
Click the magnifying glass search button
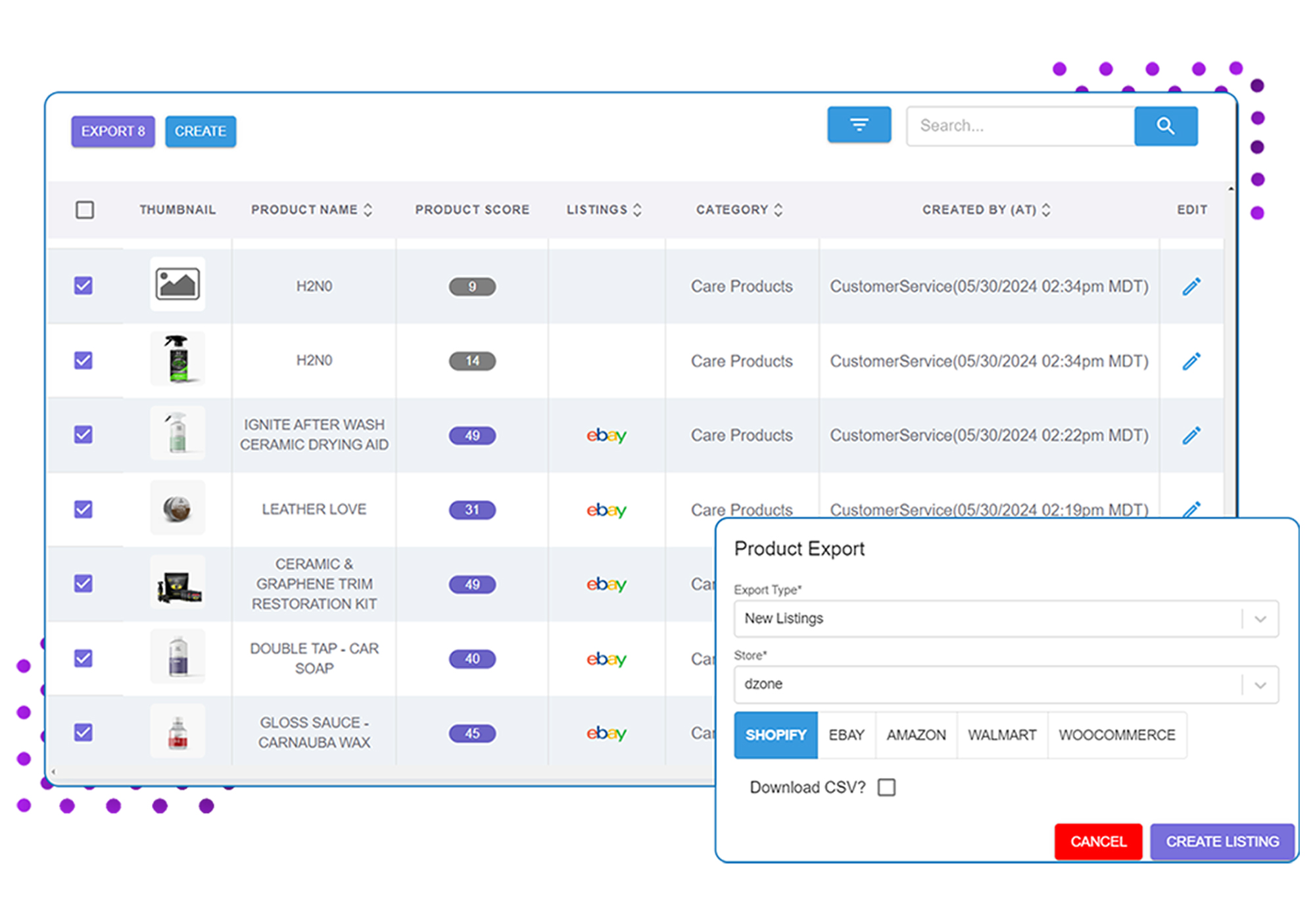[x=1165, y=126]
